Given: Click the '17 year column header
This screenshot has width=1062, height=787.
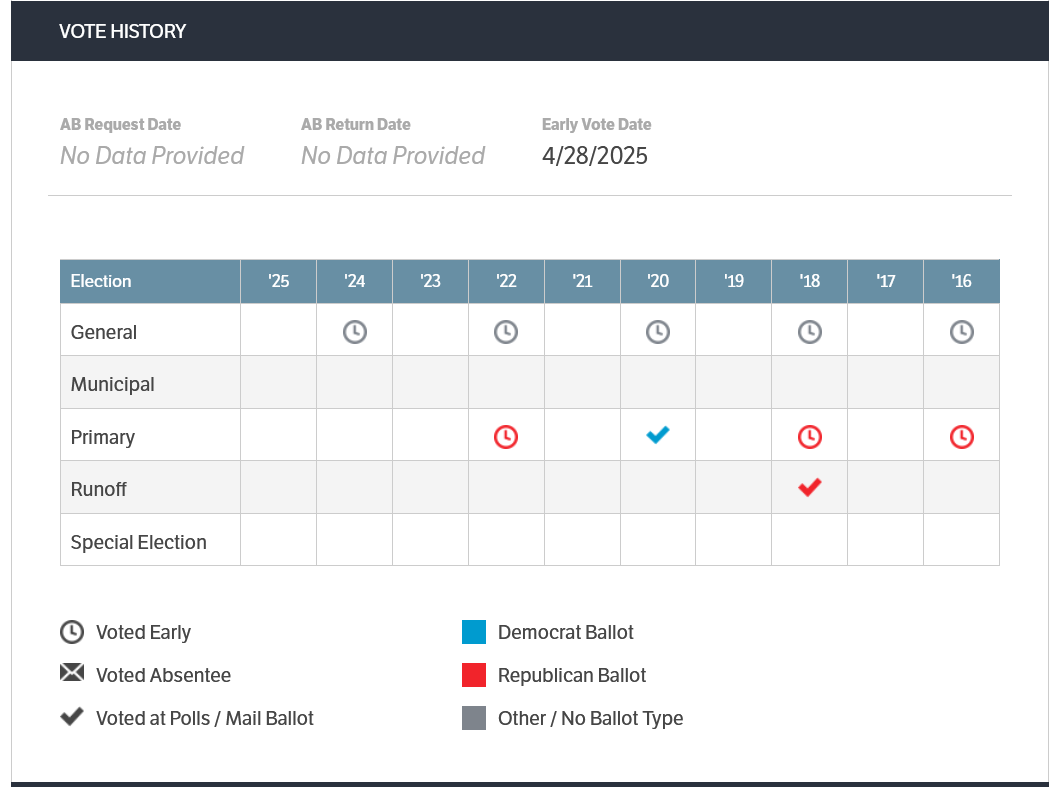Looking at the screenshot, I should 885,281.
